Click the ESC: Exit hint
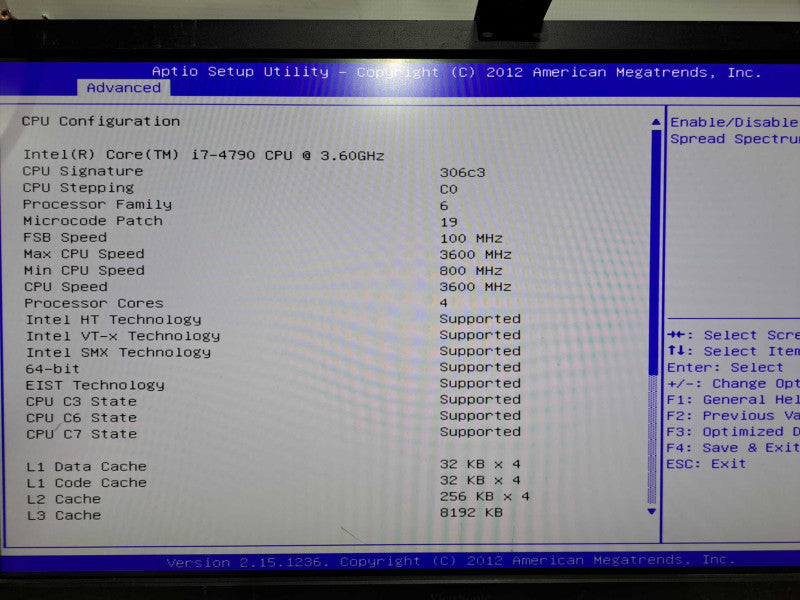The image size is (800, 600). [x=706, y=464]
